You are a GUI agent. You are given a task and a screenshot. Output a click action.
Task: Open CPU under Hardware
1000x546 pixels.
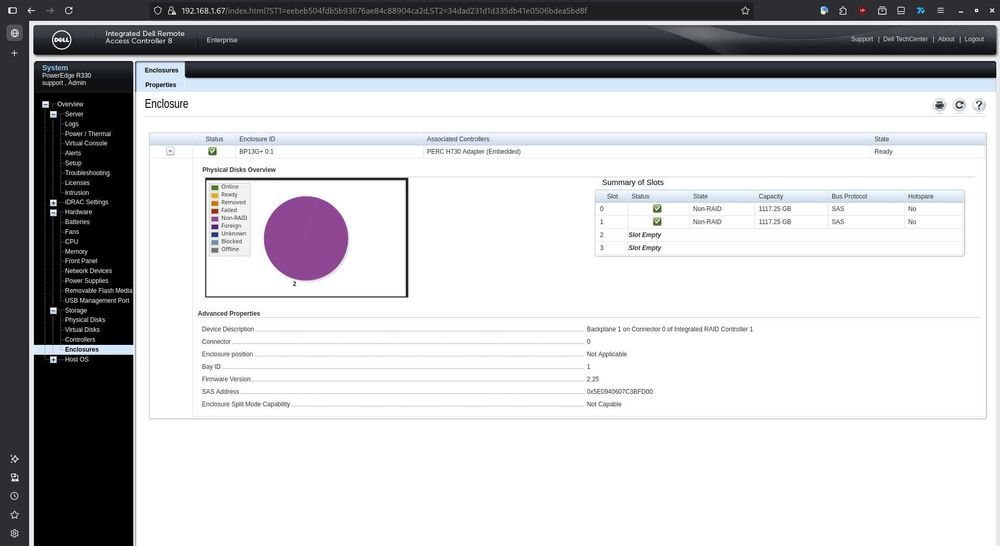[71, 242]
